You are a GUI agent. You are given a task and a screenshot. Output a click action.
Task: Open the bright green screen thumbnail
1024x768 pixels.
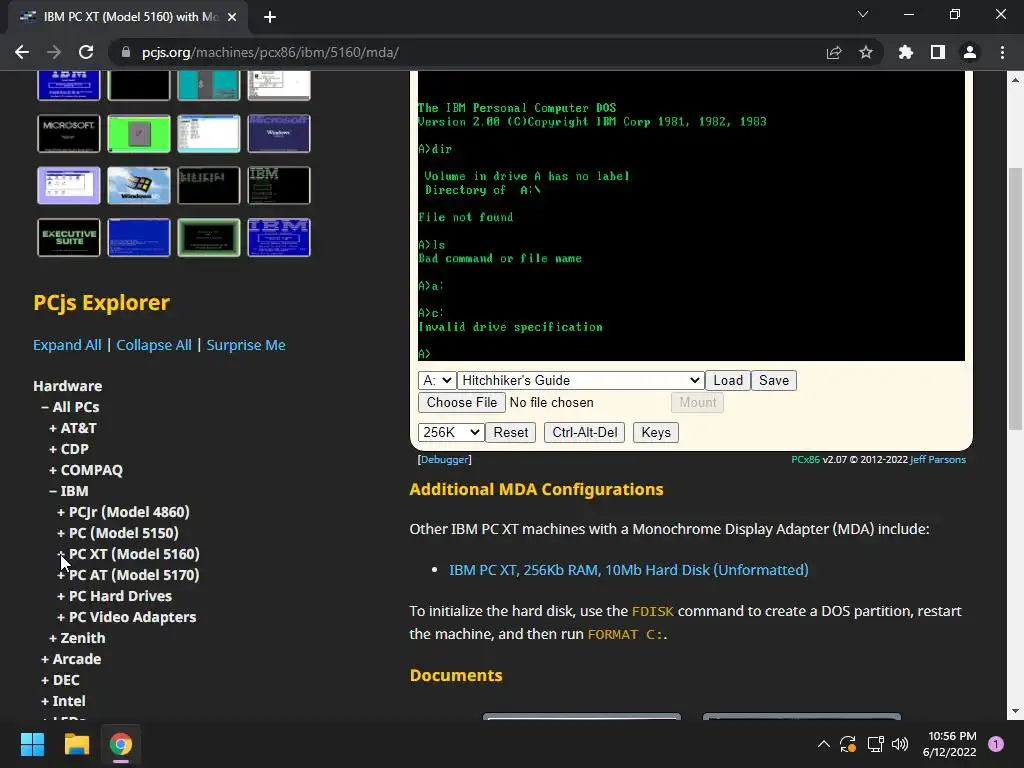click(138, 133)
